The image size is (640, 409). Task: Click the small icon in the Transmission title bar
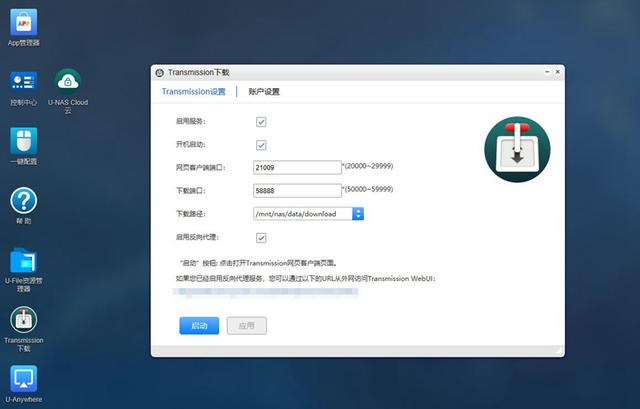pos(160,73)
